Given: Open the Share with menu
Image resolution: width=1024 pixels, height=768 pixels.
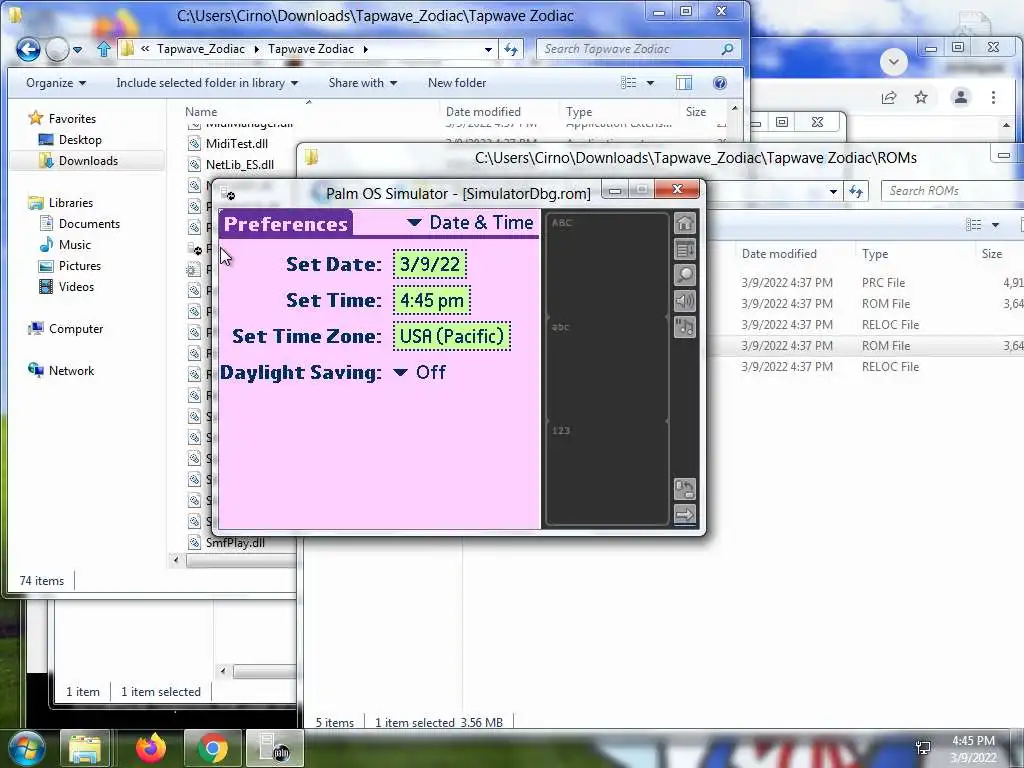Looking at the screenshot, I should tap(362, 83).
